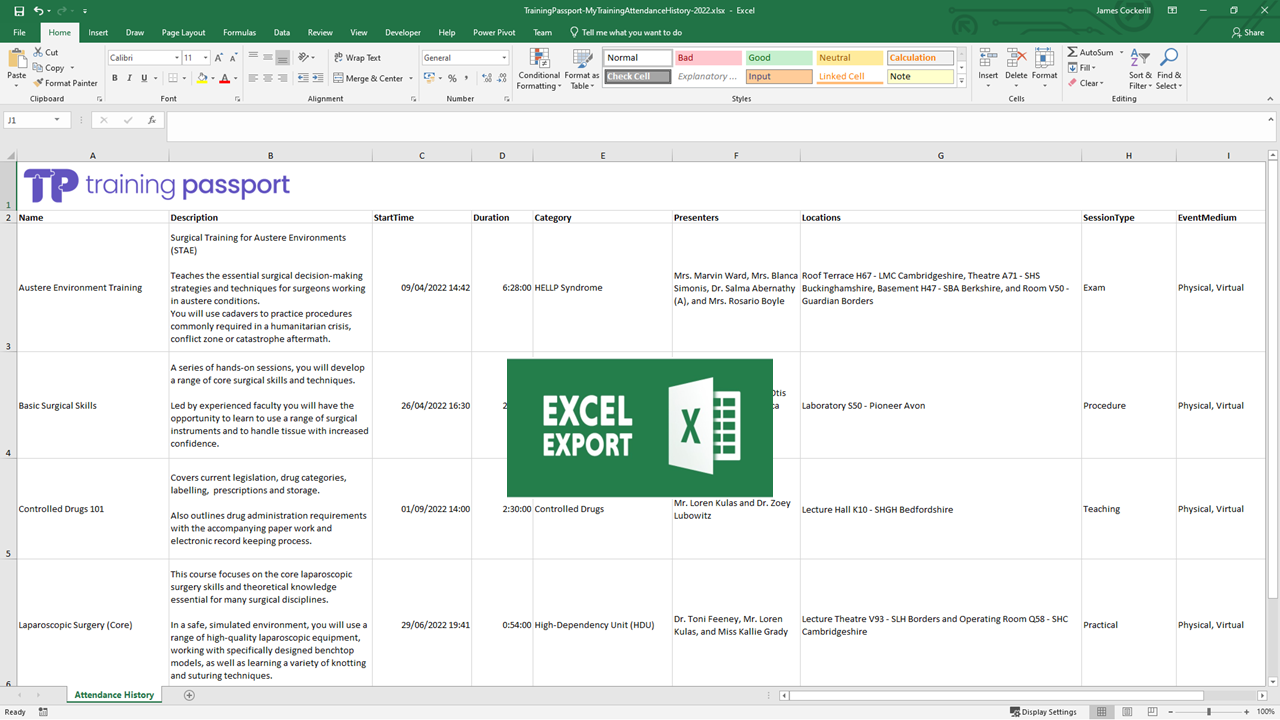Open the font name dropdown (Calibri)

click(x=176, y=58)
